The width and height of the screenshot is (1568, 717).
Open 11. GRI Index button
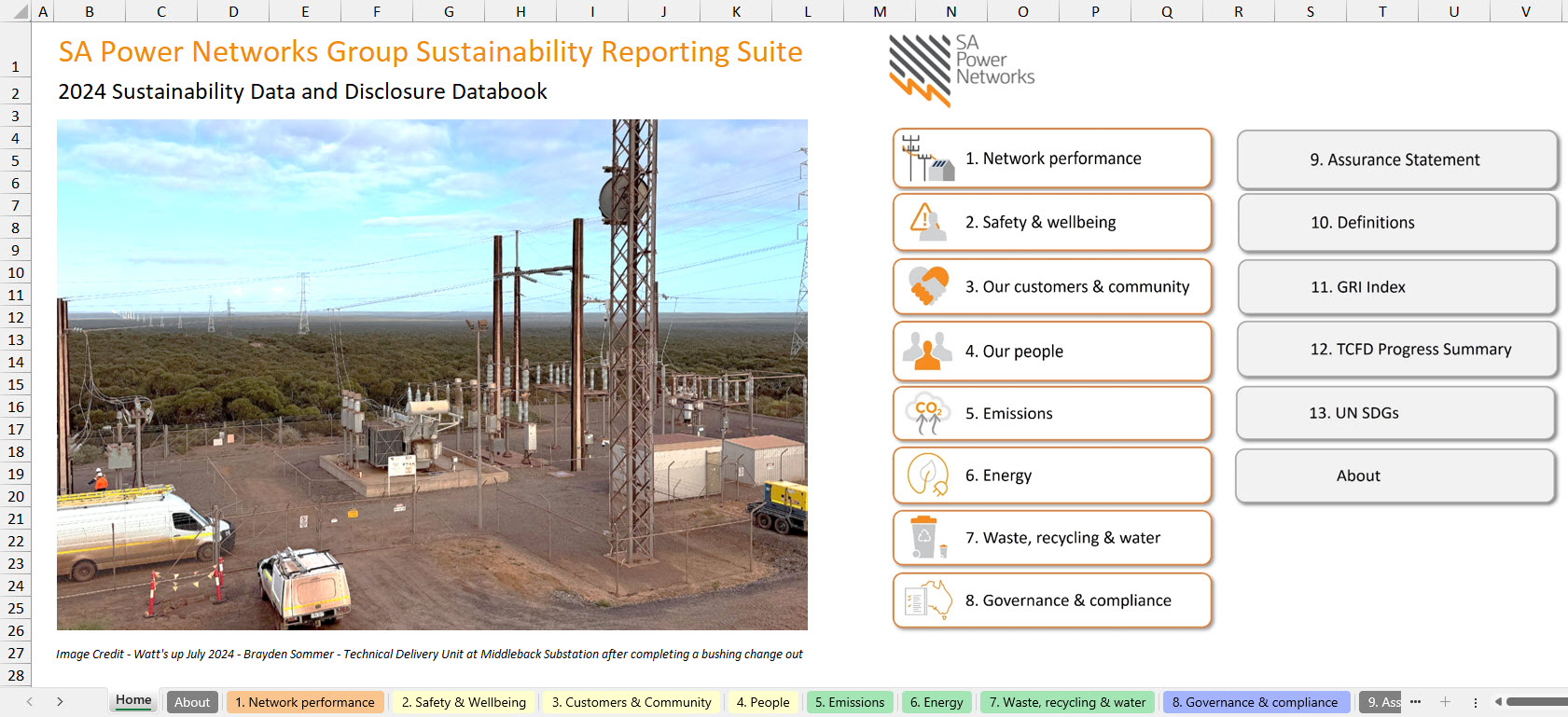1397,287
